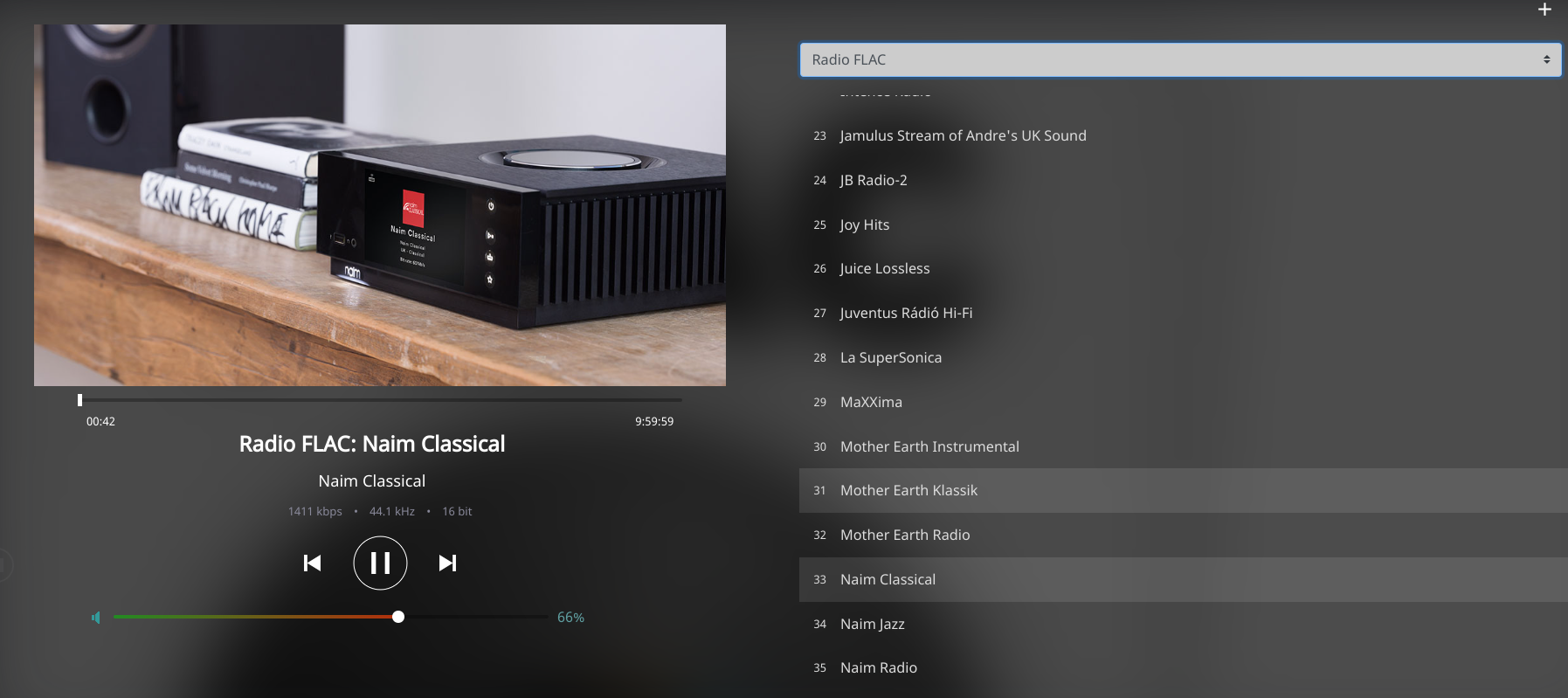The height and width of the screenshot is (698, 1568).
Task: Select Naim Radio station
Action: point(1184,667)
